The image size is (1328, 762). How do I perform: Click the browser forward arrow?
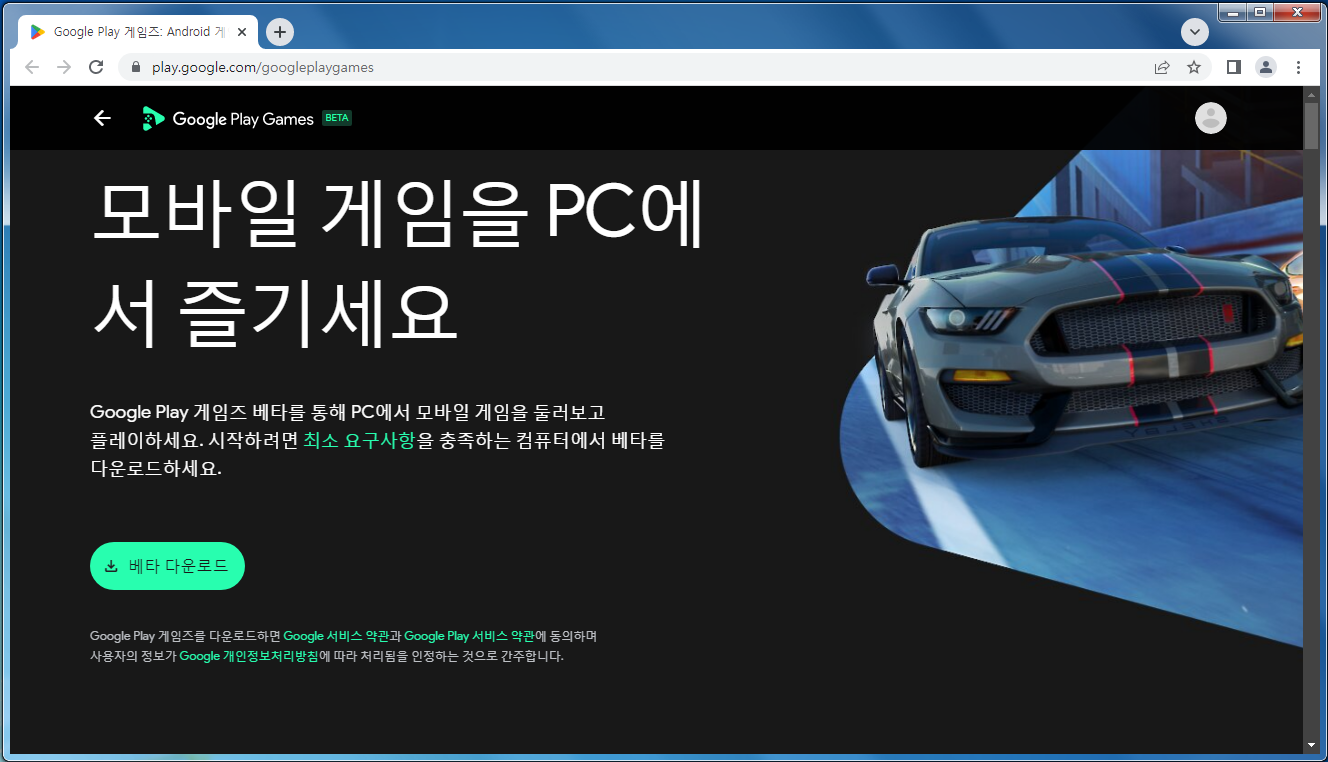[x=64, y=67]
